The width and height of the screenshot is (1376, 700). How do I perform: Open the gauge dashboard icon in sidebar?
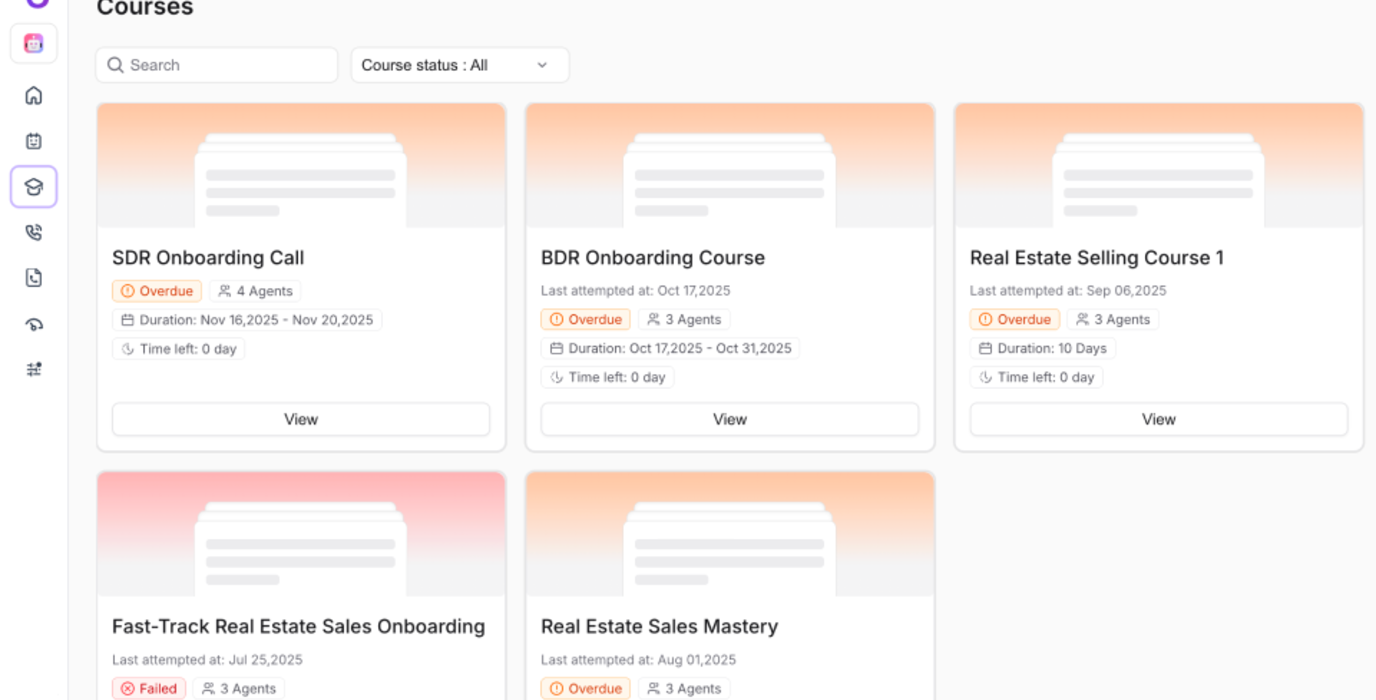coord(34,324)
